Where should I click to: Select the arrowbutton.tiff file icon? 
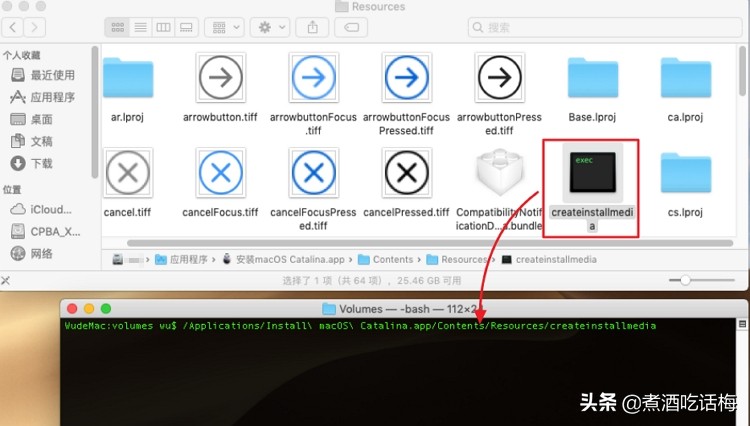point(221,78)
